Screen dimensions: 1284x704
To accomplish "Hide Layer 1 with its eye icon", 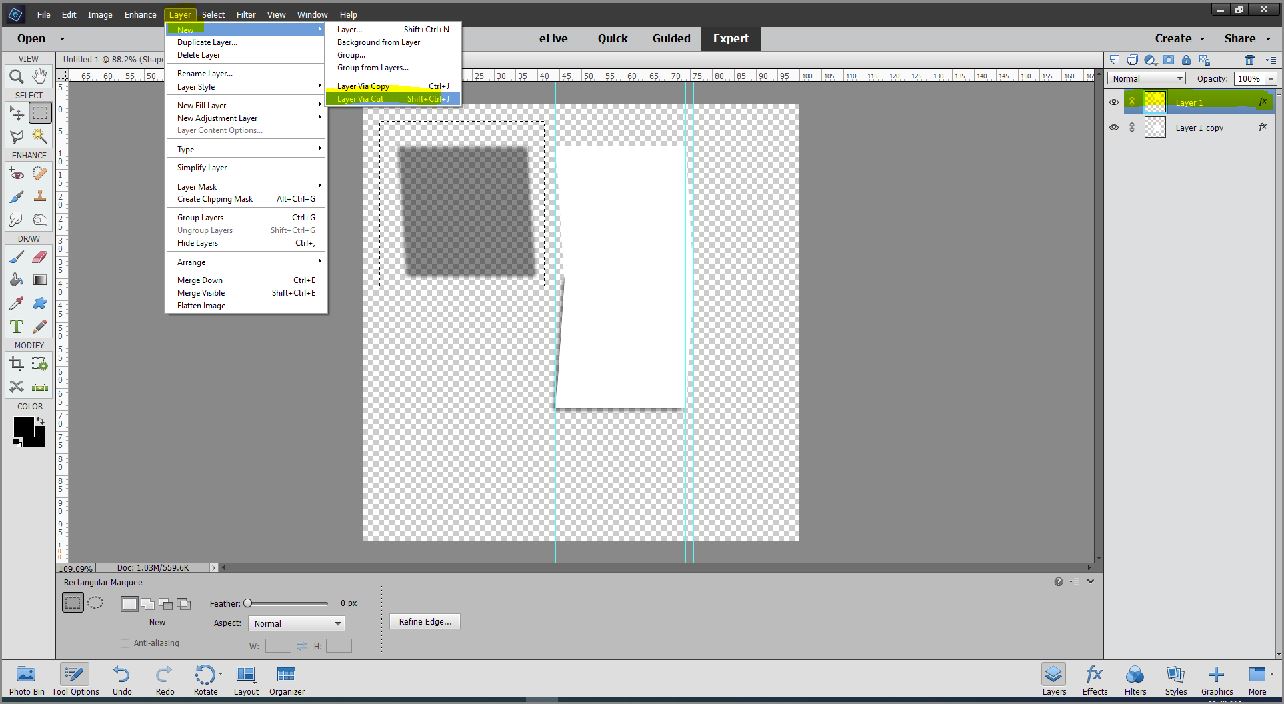I will click(1114, 102).
